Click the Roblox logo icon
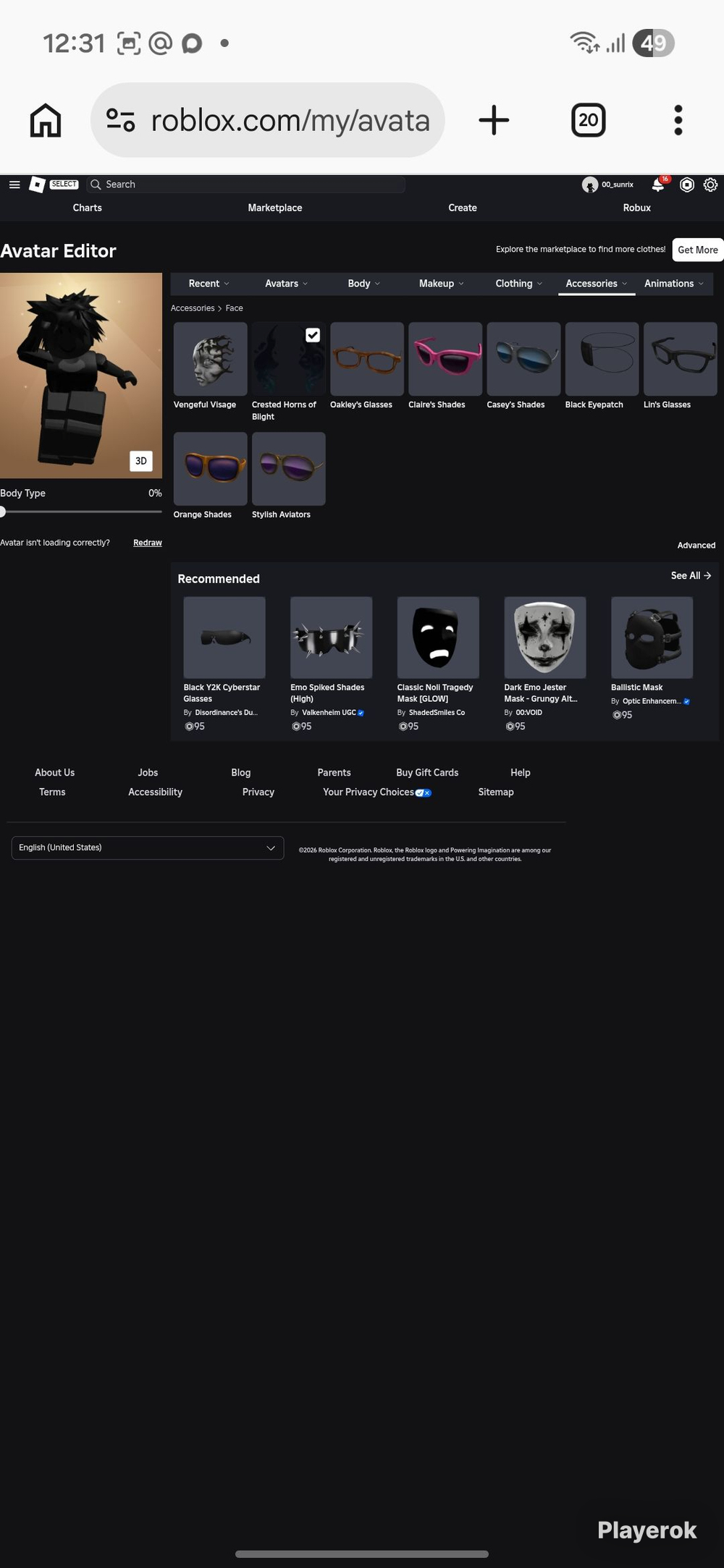Viewport: 724px width, 1568px height. [x=37, y=185]
